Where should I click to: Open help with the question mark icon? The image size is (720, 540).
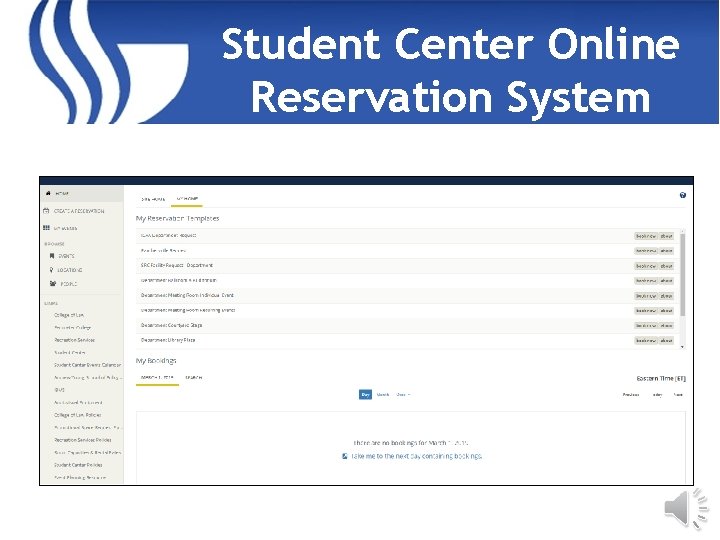(x=683, y=195)
